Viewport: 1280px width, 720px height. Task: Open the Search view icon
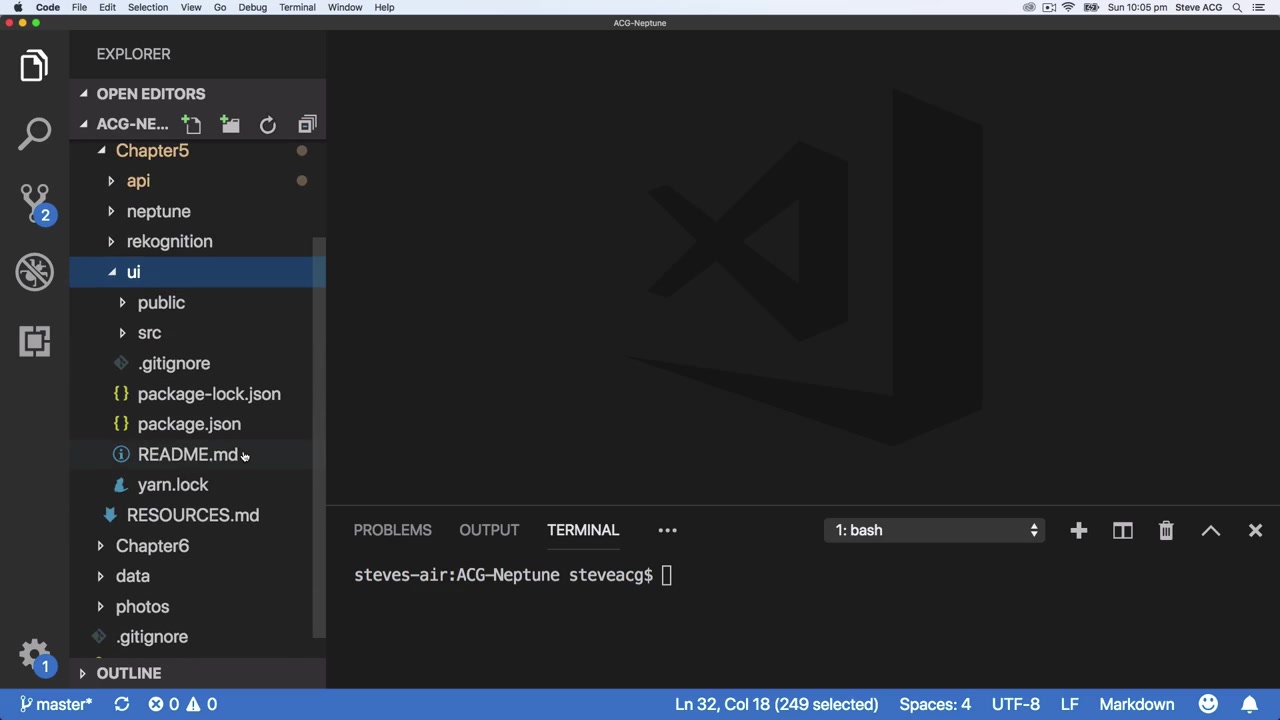(34, 134)
